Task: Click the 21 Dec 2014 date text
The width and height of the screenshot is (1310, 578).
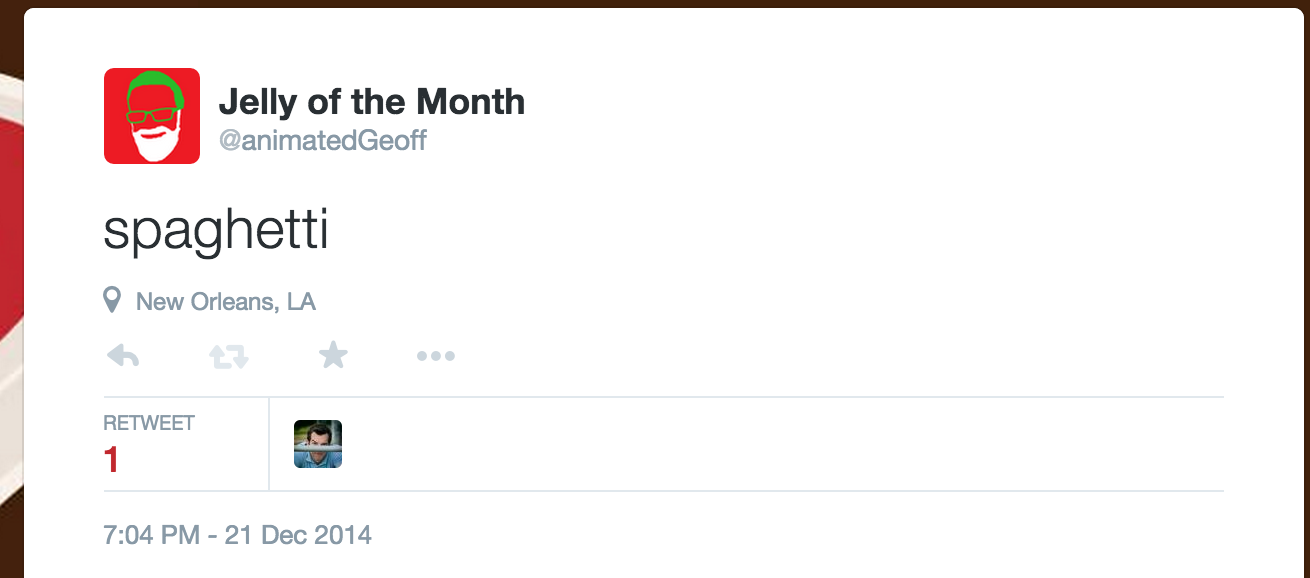Action: click(x=298, y=535)
